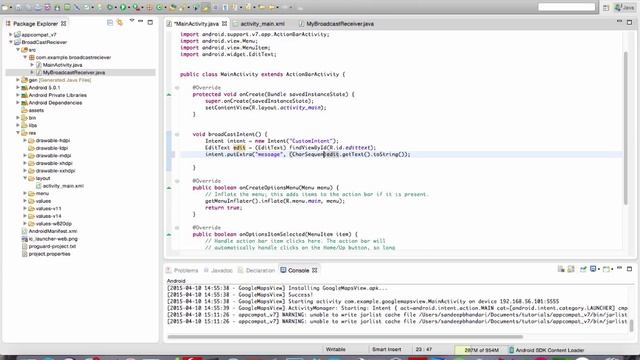Screen dimensions: 640x360
Task: Expand Android Private Libraries
Action: coord(18,95)
